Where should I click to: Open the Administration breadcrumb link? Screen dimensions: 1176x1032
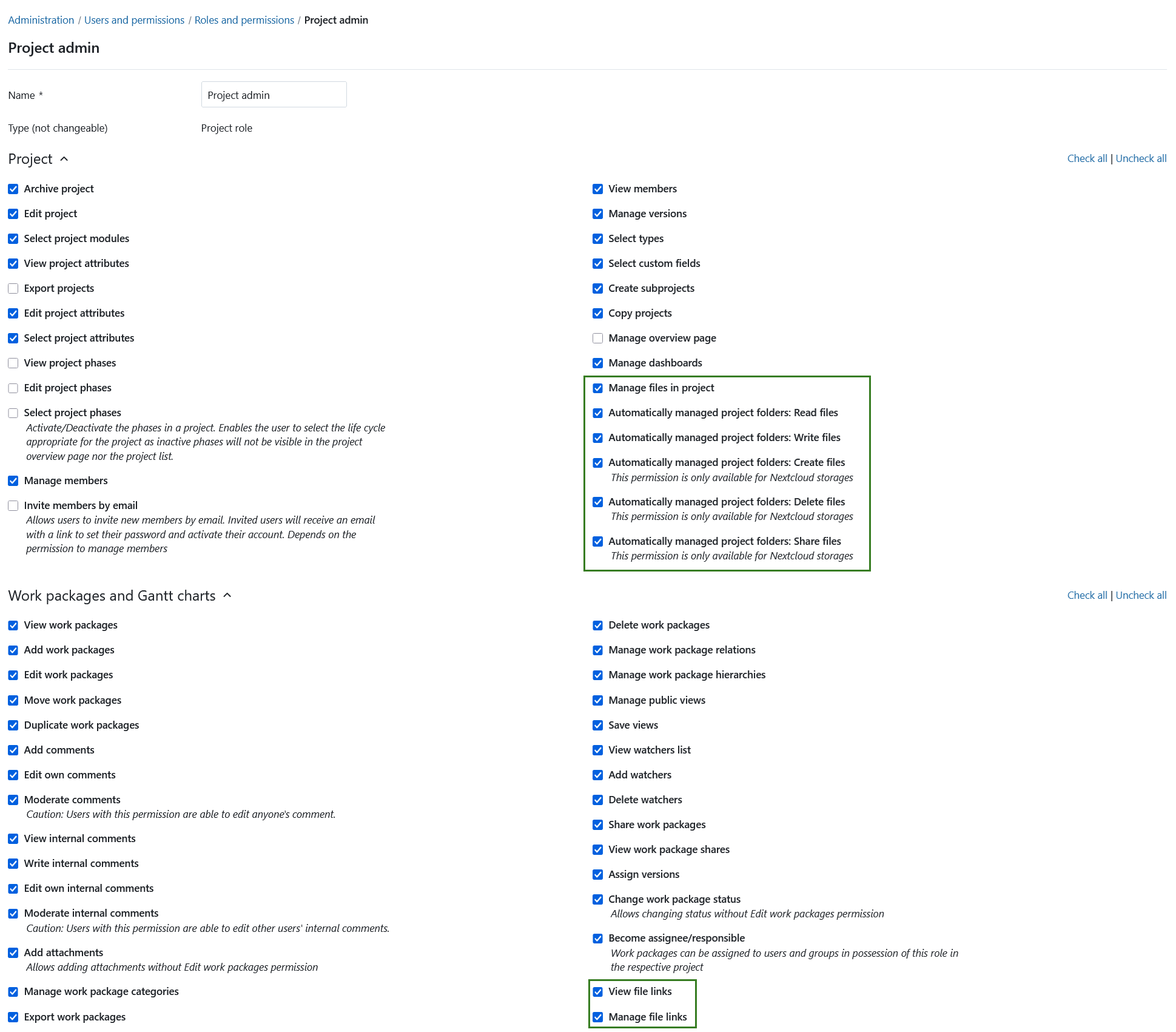pos(41,19)
